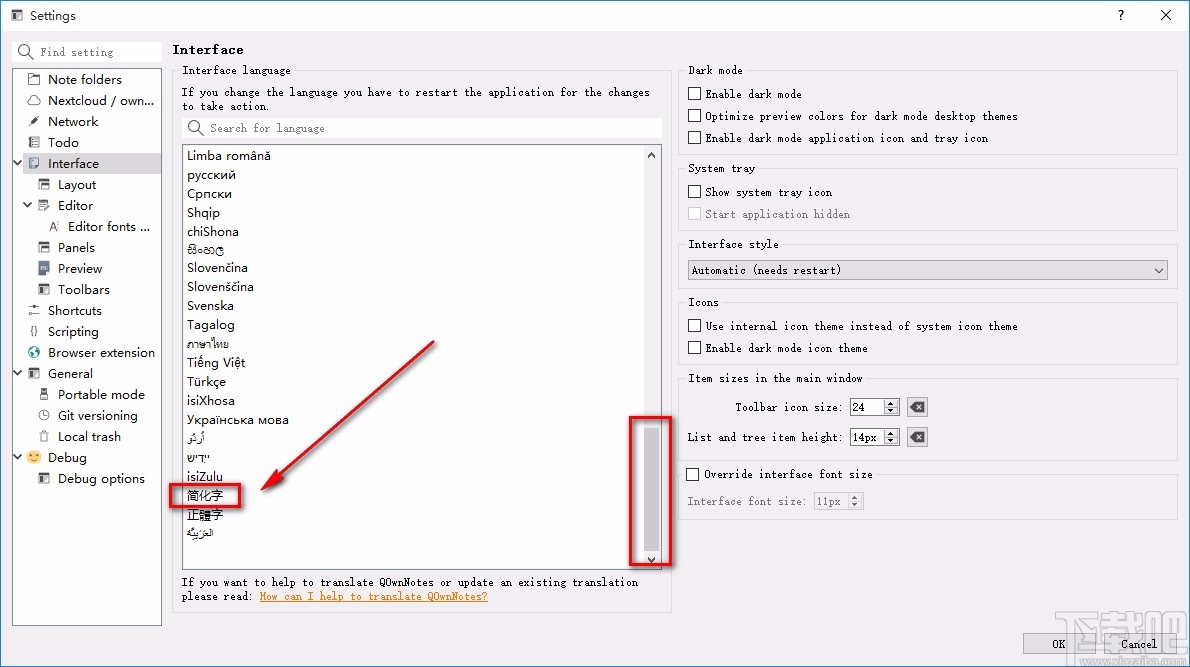
Task: Click the Nextcloud cloud icon
Action: [x=33, y=100]
